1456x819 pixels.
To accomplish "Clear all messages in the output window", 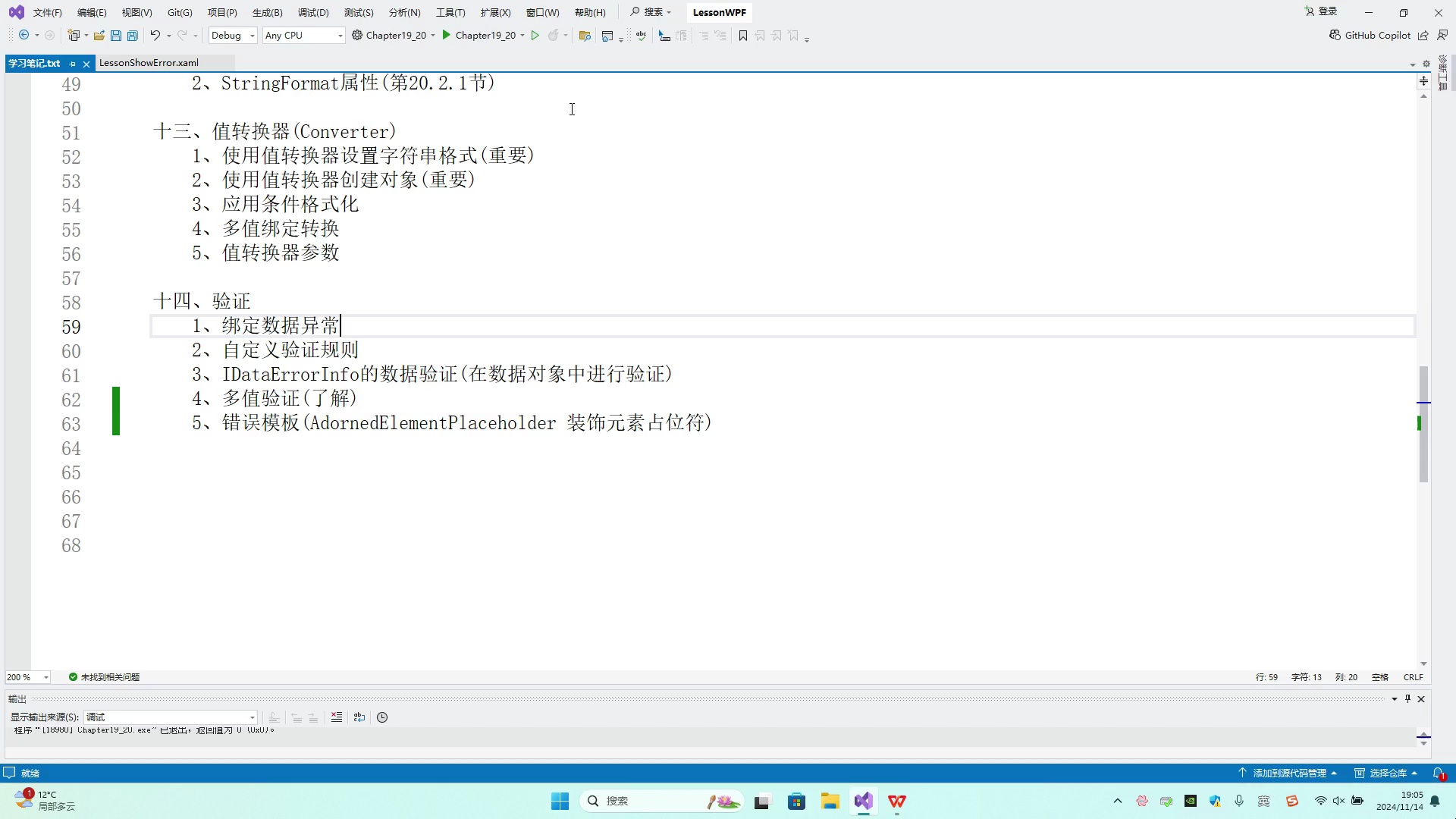I will [337, 717].
